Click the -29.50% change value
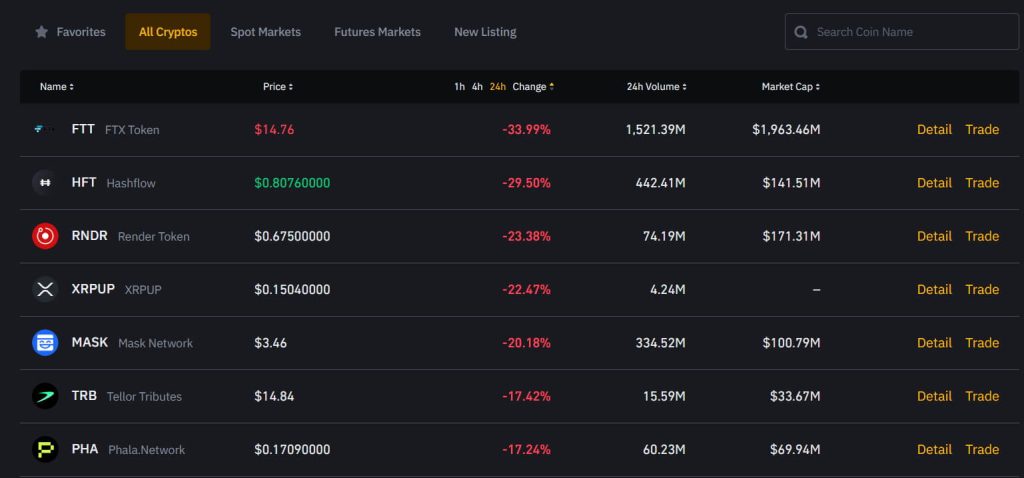The height and width of the screenshot is (478, 1024). 526,183
